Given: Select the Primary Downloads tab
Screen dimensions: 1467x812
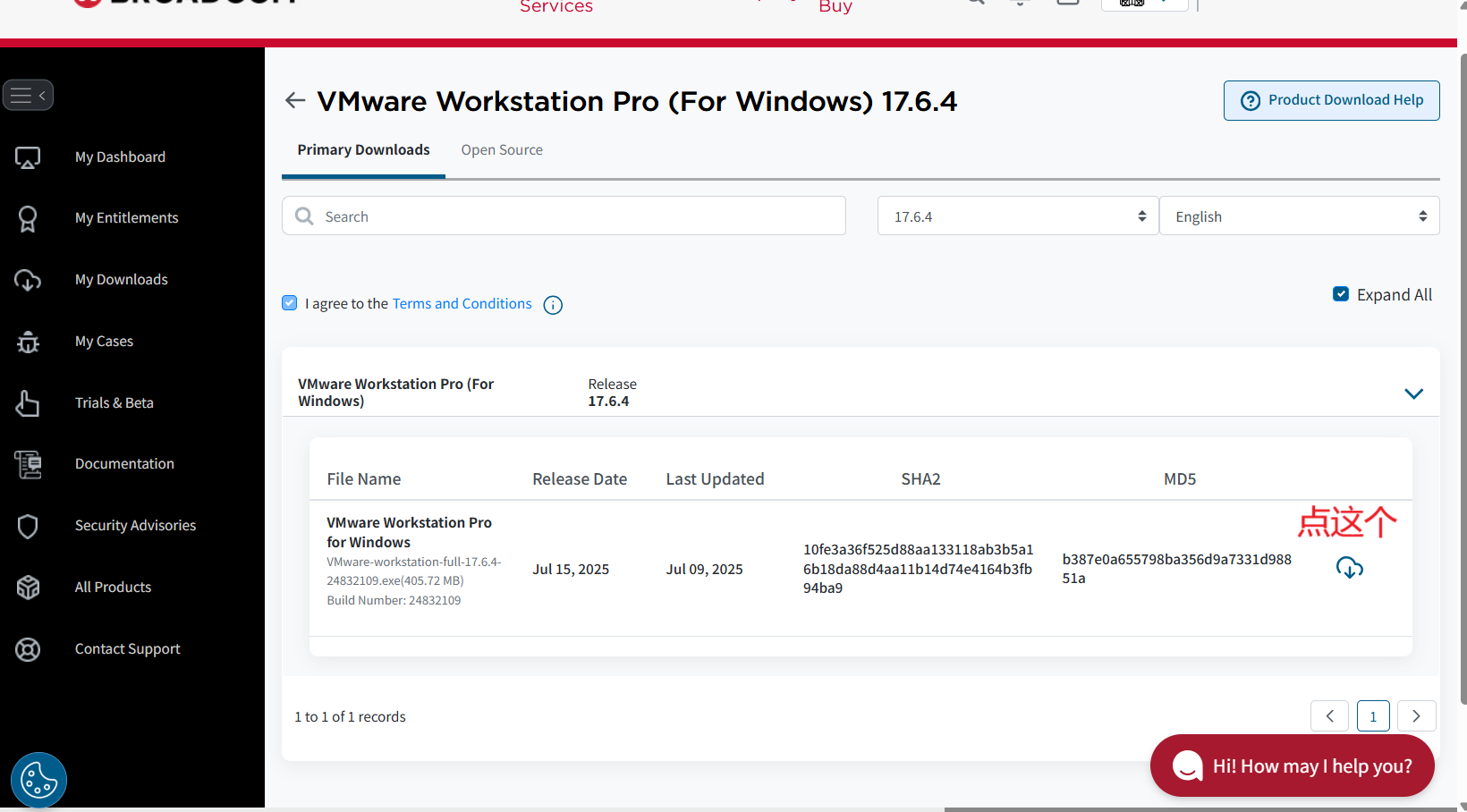Looking at the screenshot, I should pyautogui.click(x=363, y=150).
